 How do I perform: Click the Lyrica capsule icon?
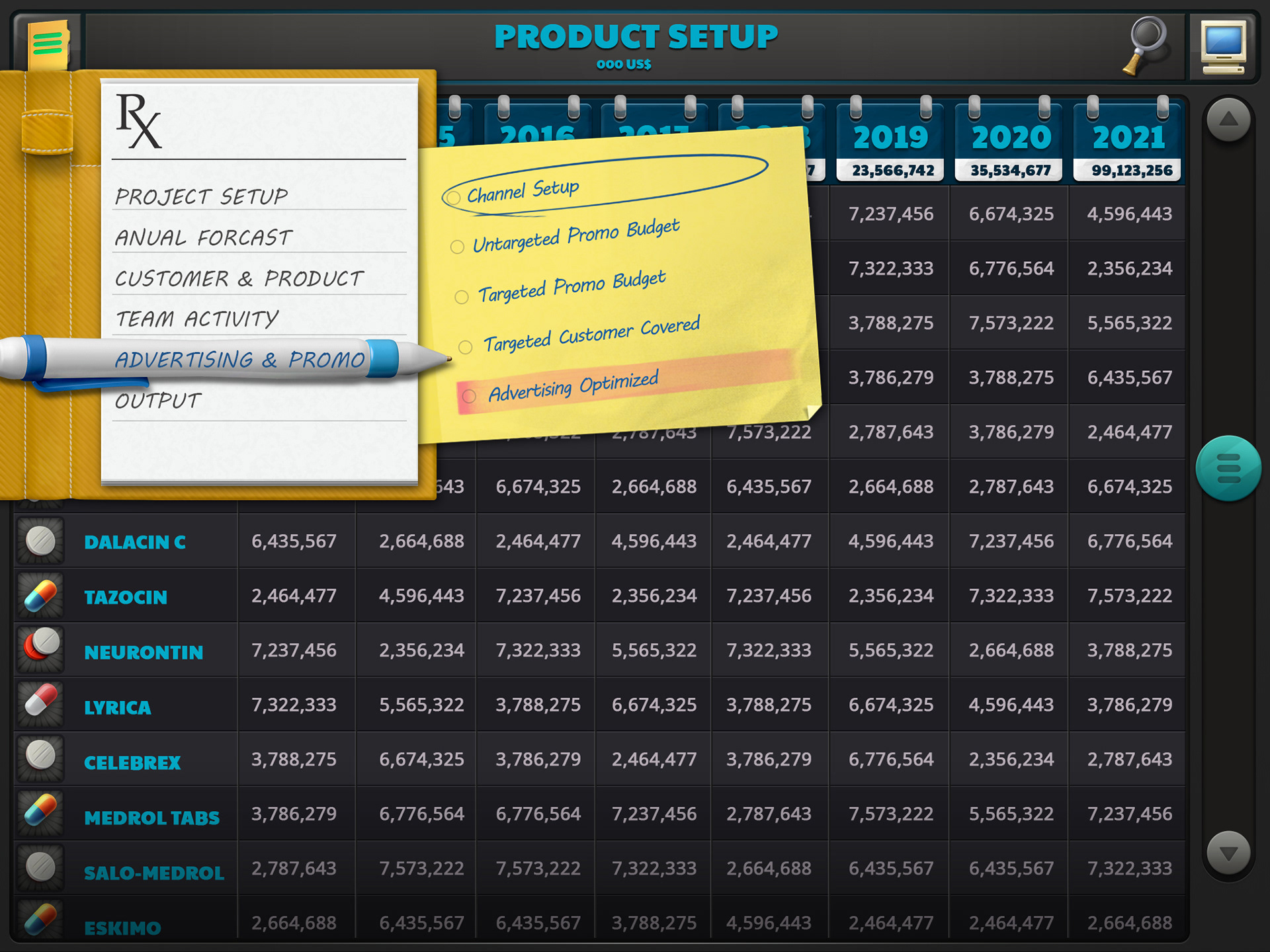click(40, 705)
